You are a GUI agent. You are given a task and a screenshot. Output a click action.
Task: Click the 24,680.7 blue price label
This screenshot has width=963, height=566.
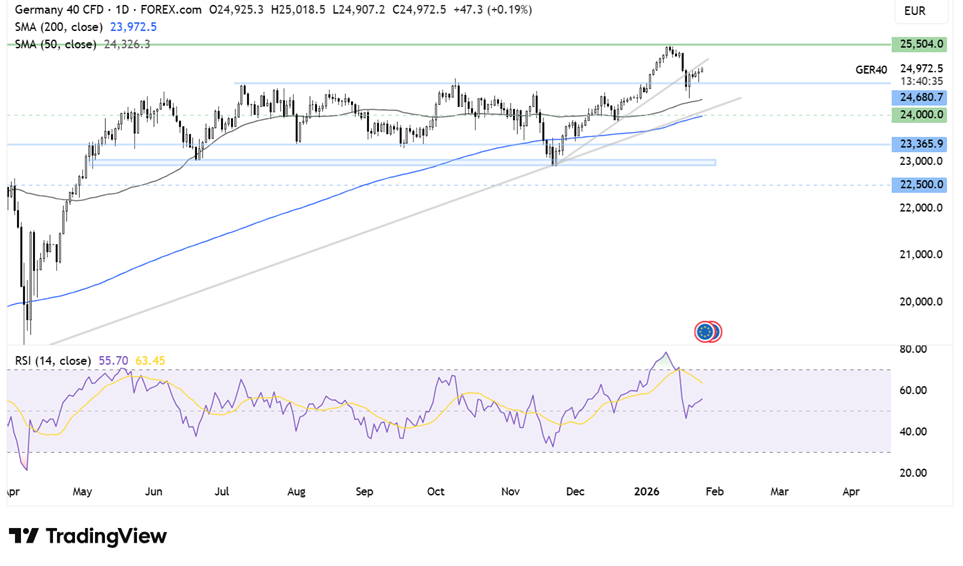pyautogui.click(x=921, y=98)
